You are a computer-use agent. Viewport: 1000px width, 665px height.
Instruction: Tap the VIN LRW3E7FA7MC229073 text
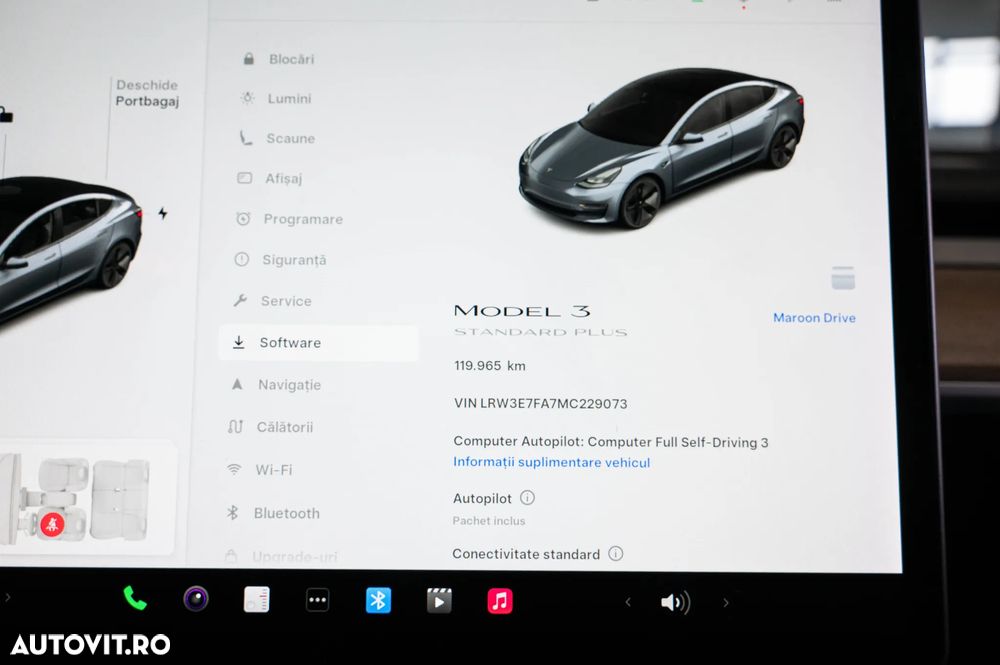(x=541, y=404)
